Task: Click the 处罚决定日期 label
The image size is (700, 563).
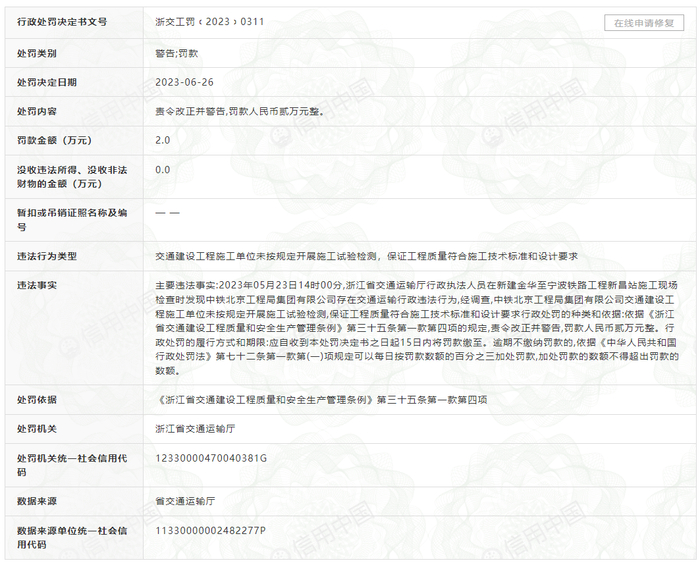Action: tap(47, 82)
